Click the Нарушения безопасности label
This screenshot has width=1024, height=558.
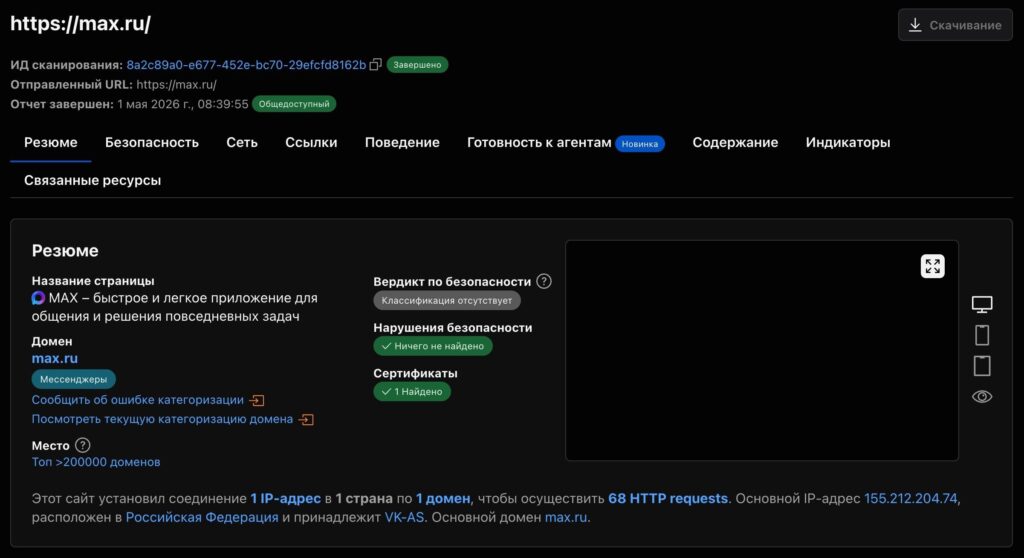click(x=453, y=327)
